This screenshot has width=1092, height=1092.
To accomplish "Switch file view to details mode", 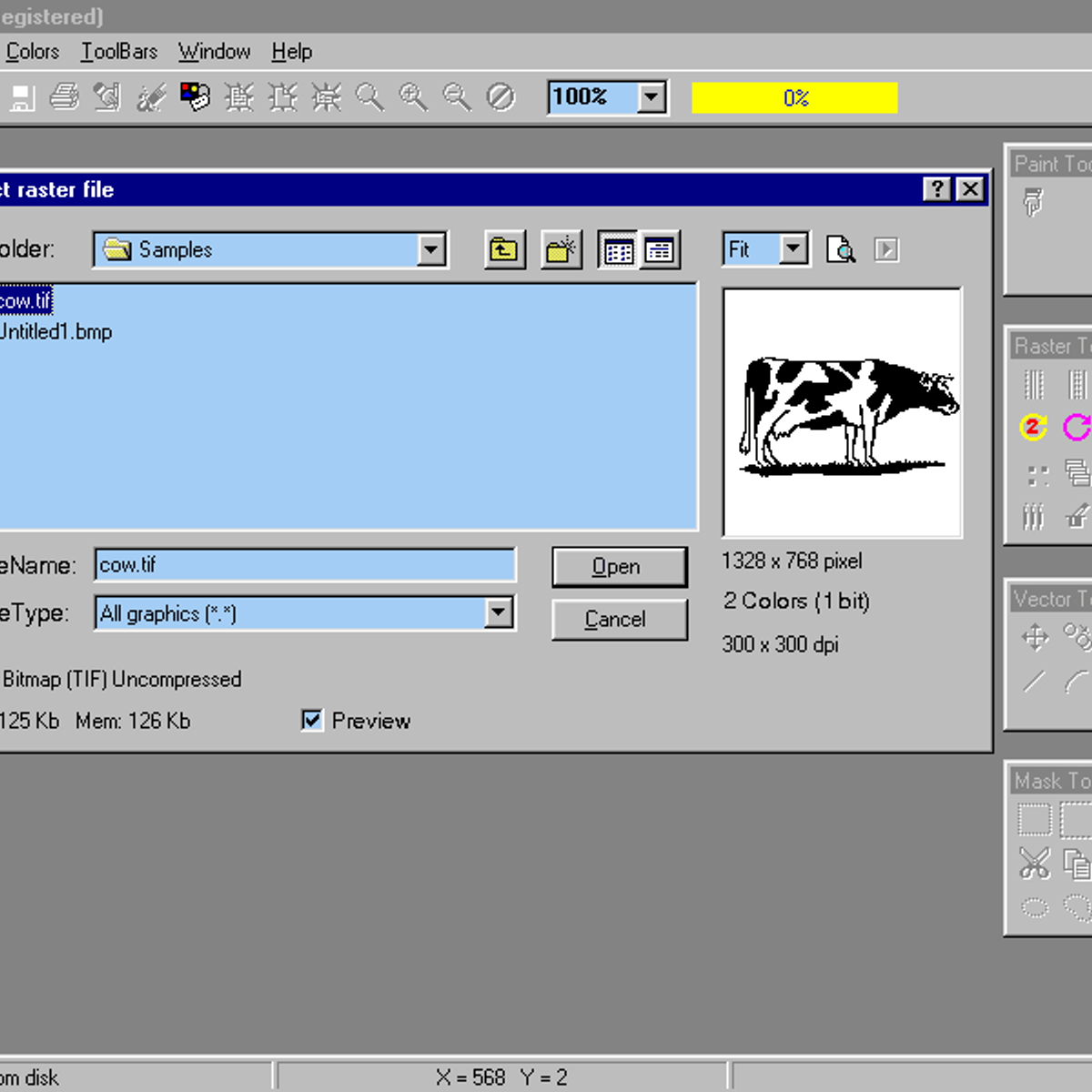I will 660,250.
